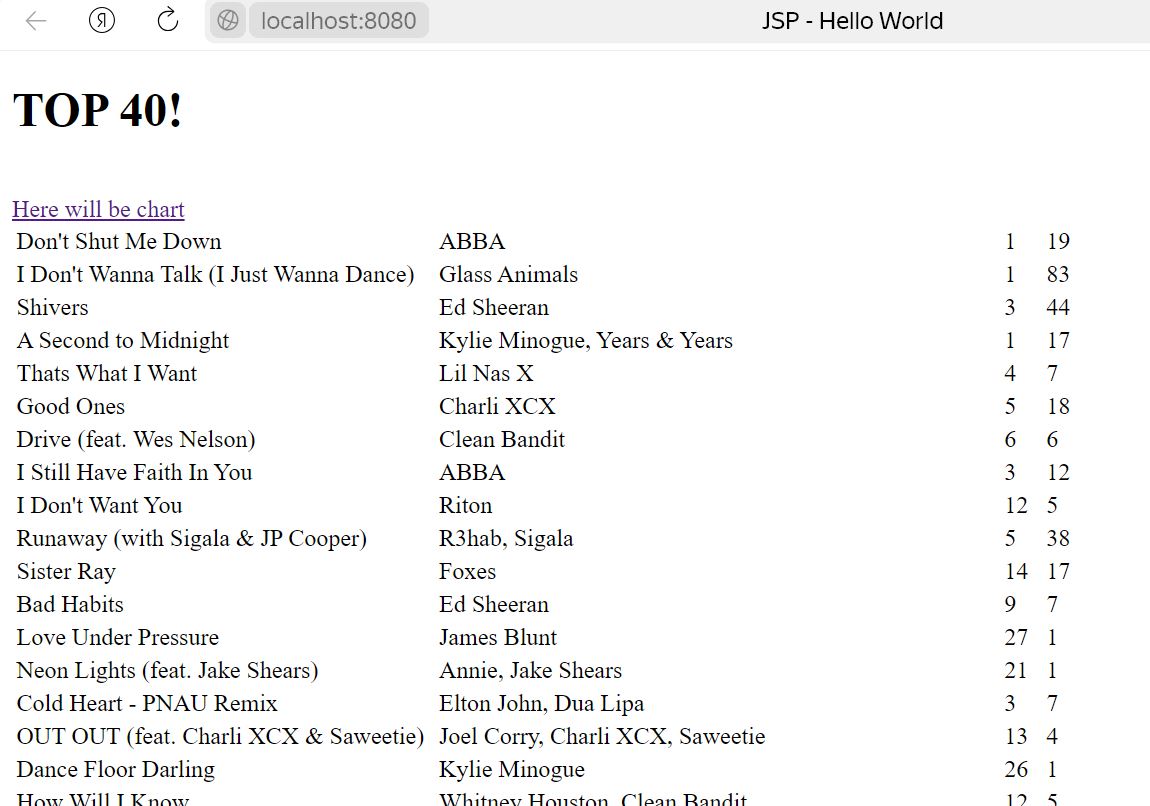Select the song Don't Shut Me Down
1150x806 pixels.
pos(119,241)
